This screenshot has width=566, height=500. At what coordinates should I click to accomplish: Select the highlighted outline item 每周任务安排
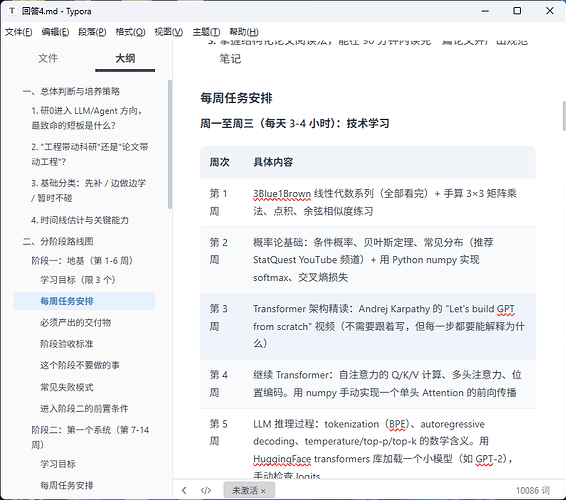click(x=84, y=301)
